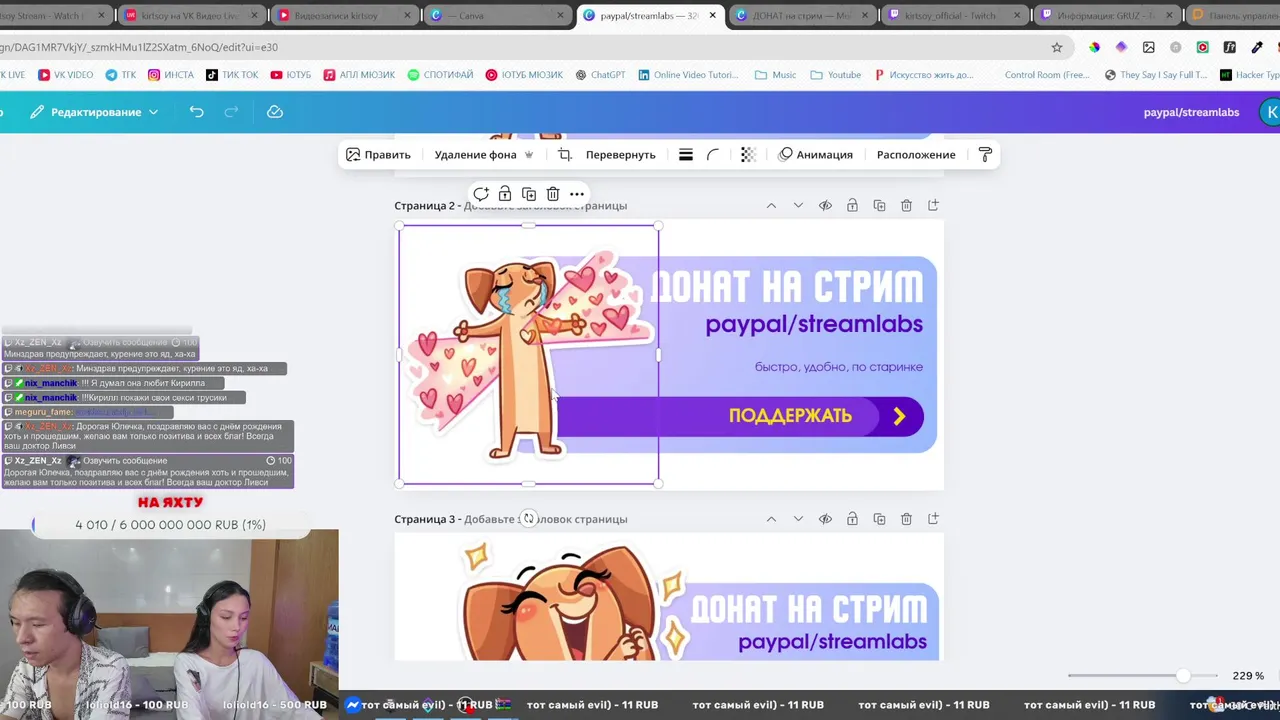The image size is (1280, 720).
Task: Click the 229 % zoom value
Action: [1247, 676]
